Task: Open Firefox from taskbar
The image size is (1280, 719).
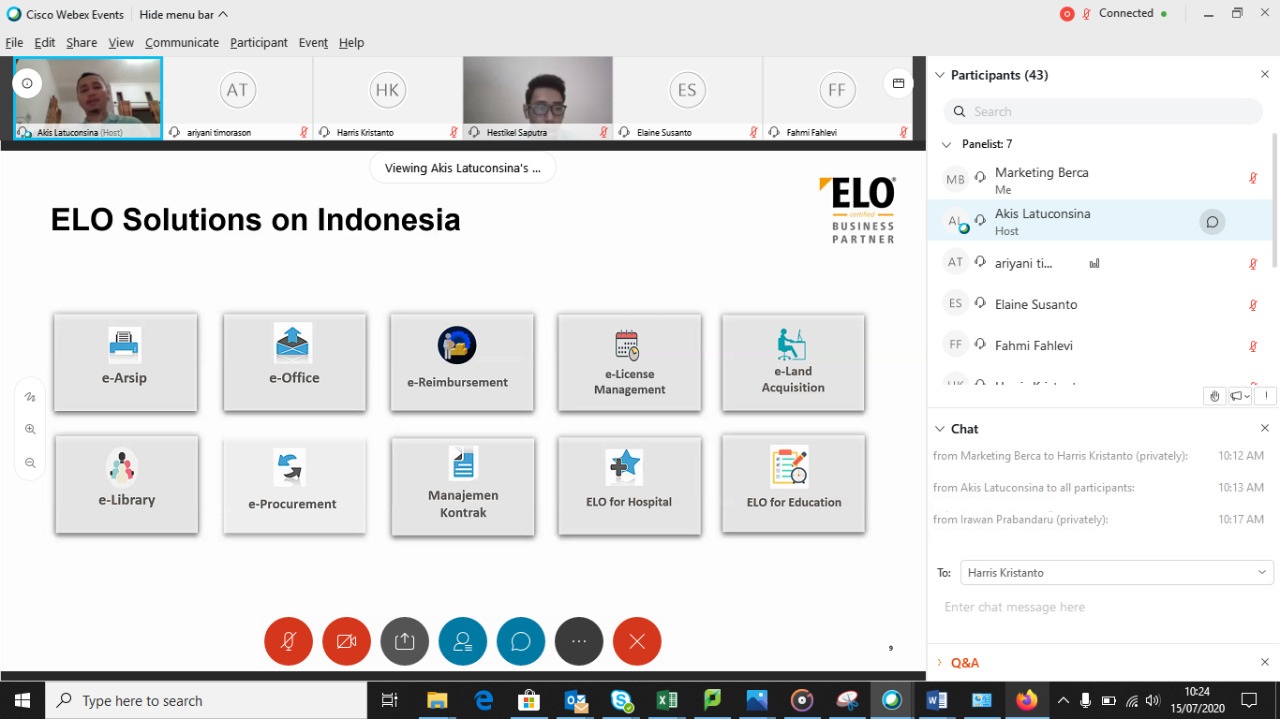Action: pyautogui.click(x=1027, y=700)
